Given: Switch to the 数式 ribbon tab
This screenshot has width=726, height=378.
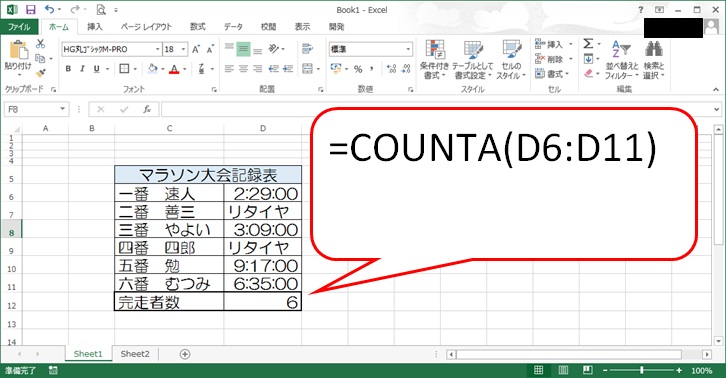Looking at the screenshot, I should tap(198, 26).
